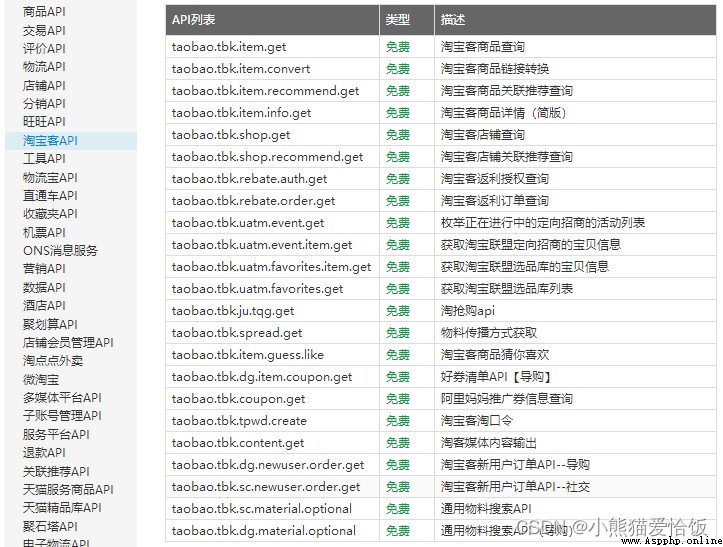
Task: Open taobao.tbk.tpwd.create API
Action: 239,421
